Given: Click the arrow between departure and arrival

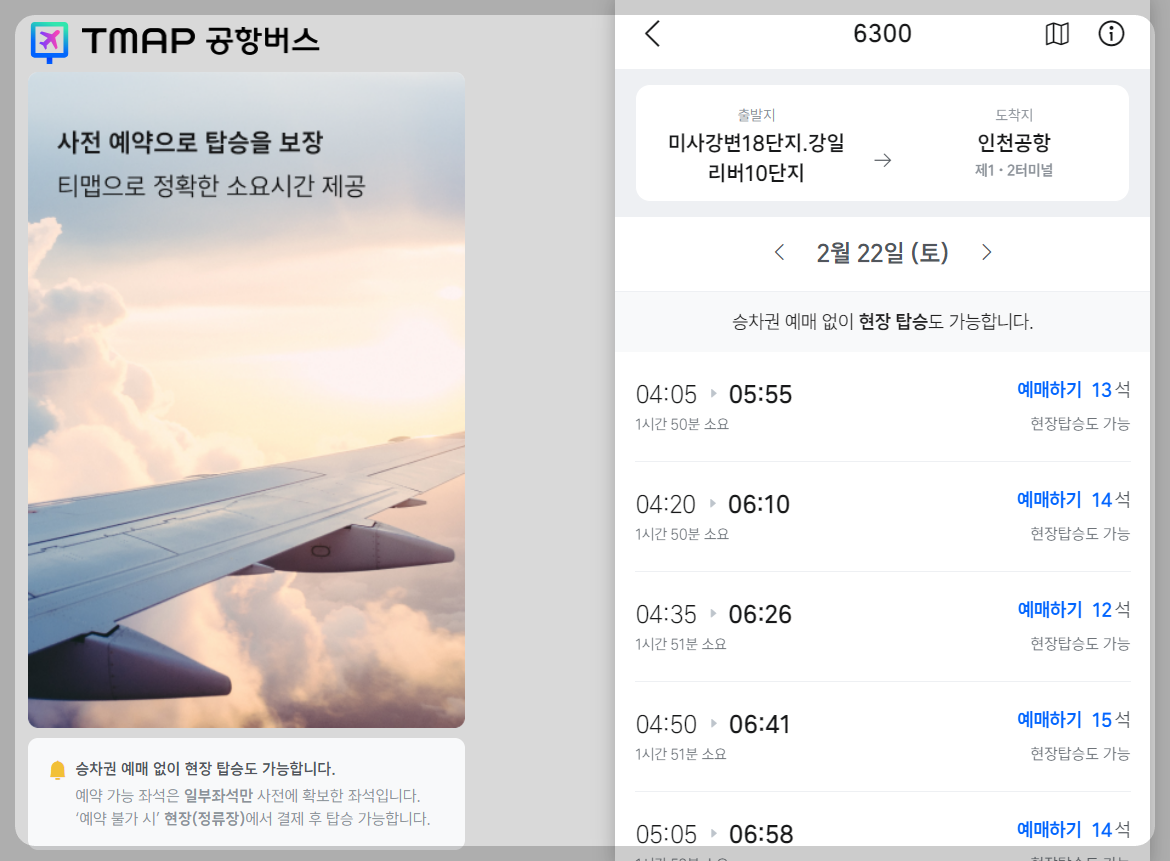Looking at the screenshot, I should coord(883,160).
